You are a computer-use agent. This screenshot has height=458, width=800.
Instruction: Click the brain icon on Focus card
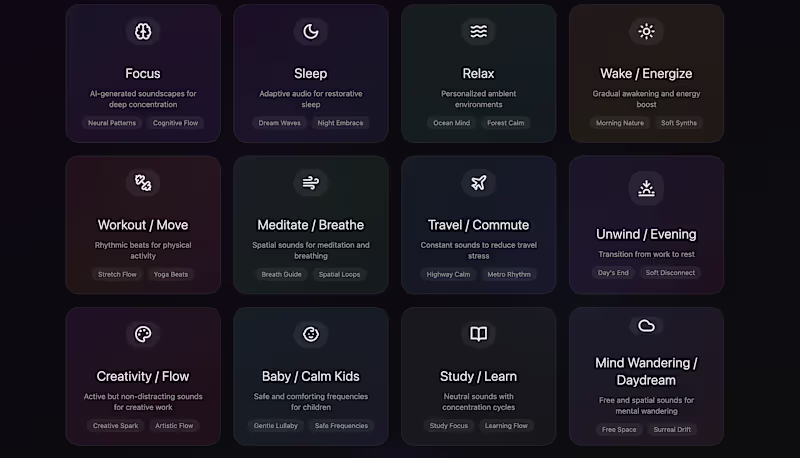[x=143, y=31]
